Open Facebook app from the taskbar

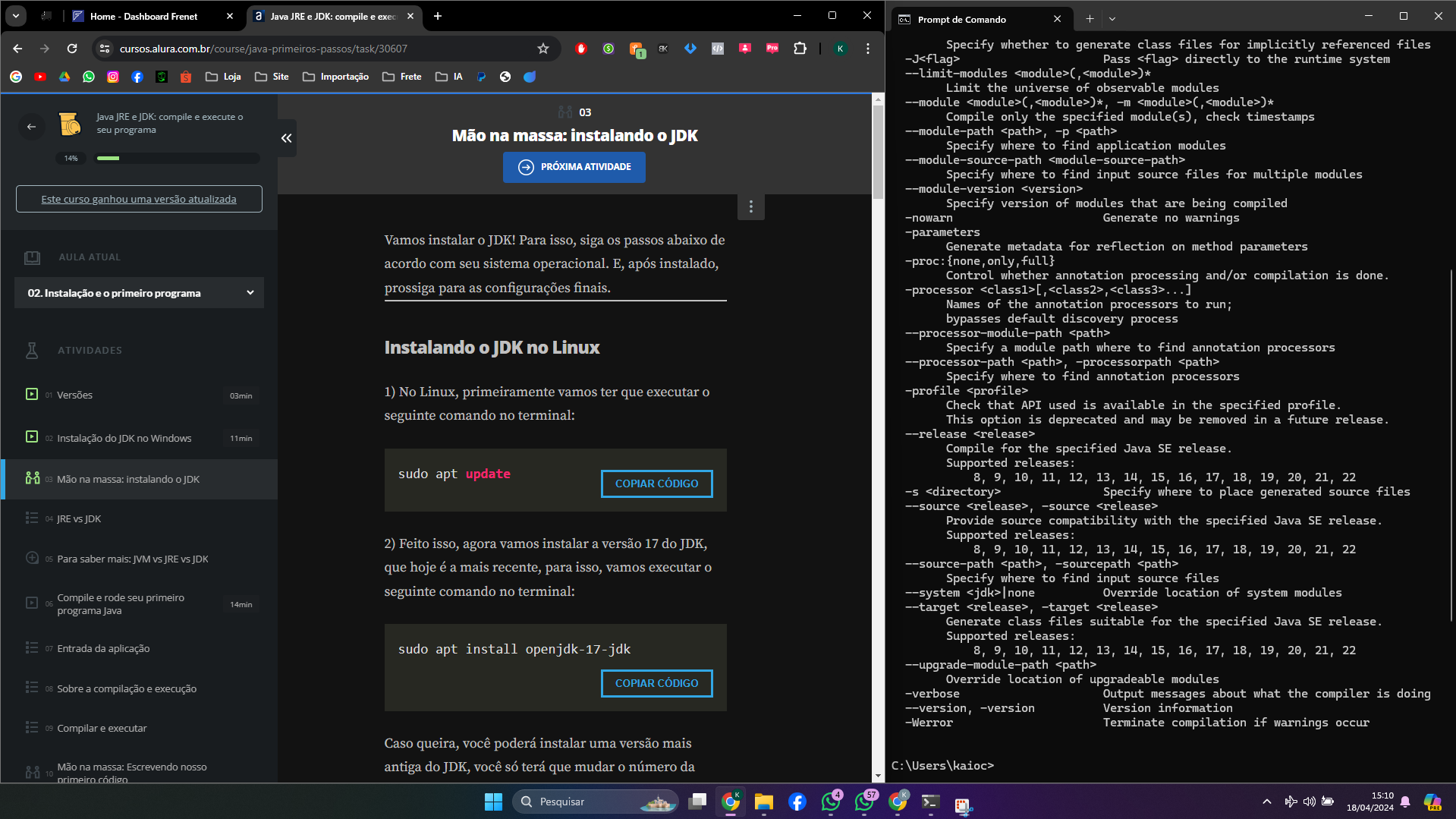797,802
